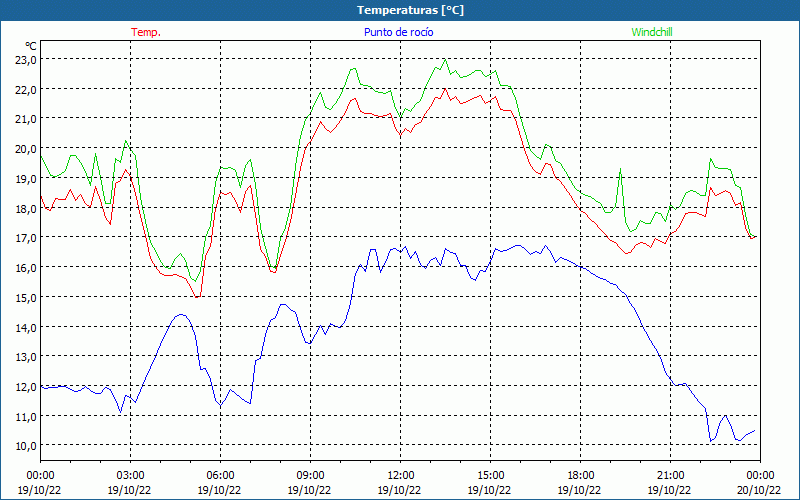Image resolution: width=800 pixels, height=500 pixels.
Task: Click the 15:00 time axis label
Action: click(490, 476)
